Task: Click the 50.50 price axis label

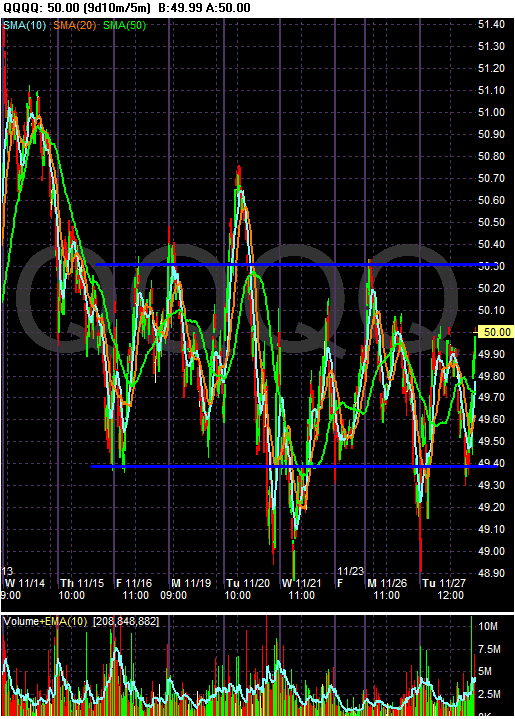Action: click(x=491, y=222)
